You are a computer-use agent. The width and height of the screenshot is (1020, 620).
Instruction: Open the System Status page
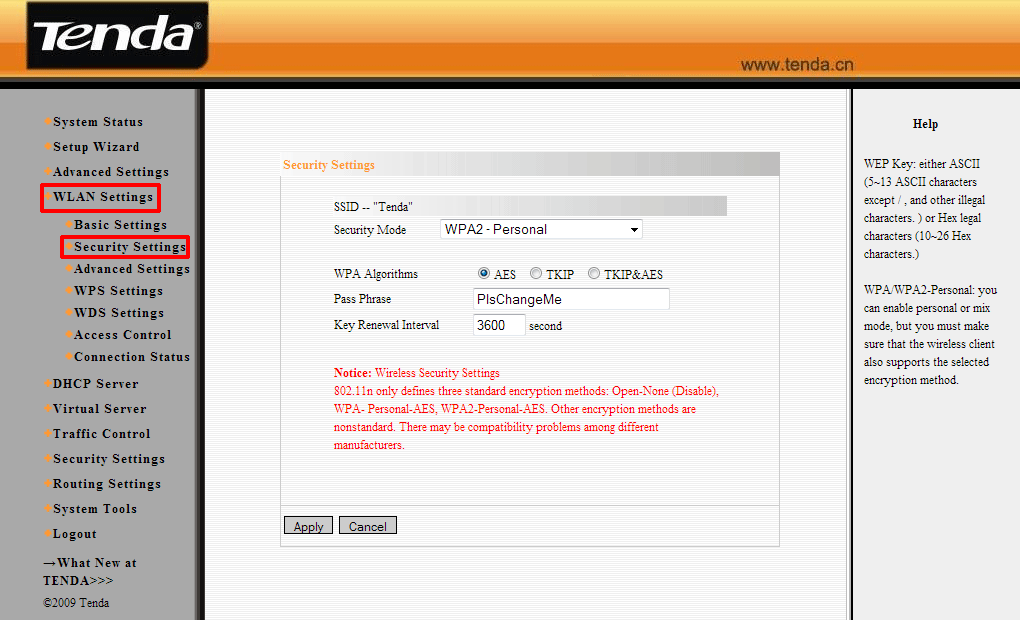coord(98,122)
